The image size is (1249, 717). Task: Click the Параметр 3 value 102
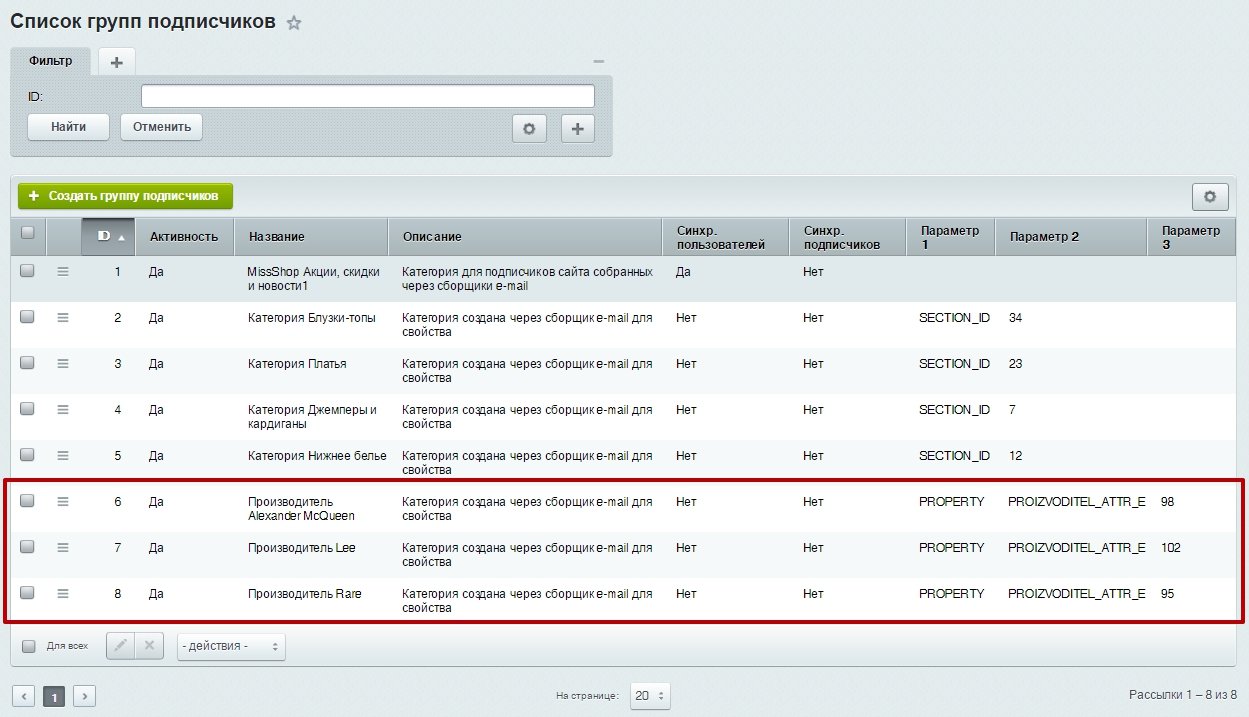(x=1171, y=547)
